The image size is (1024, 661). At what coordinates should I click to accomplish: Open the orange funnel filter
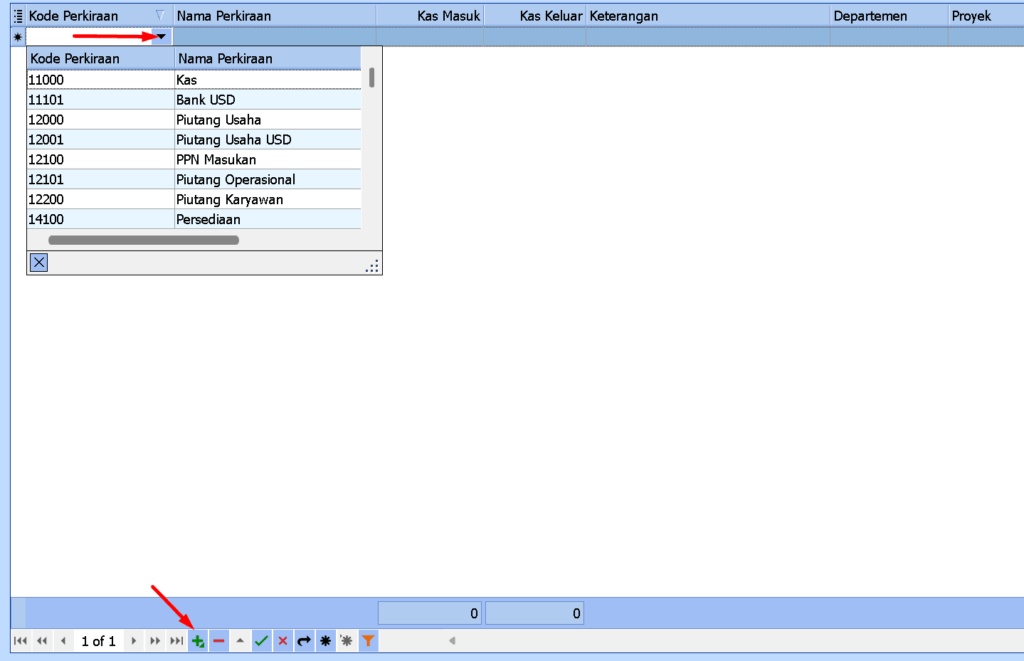[x=368, y=641]
